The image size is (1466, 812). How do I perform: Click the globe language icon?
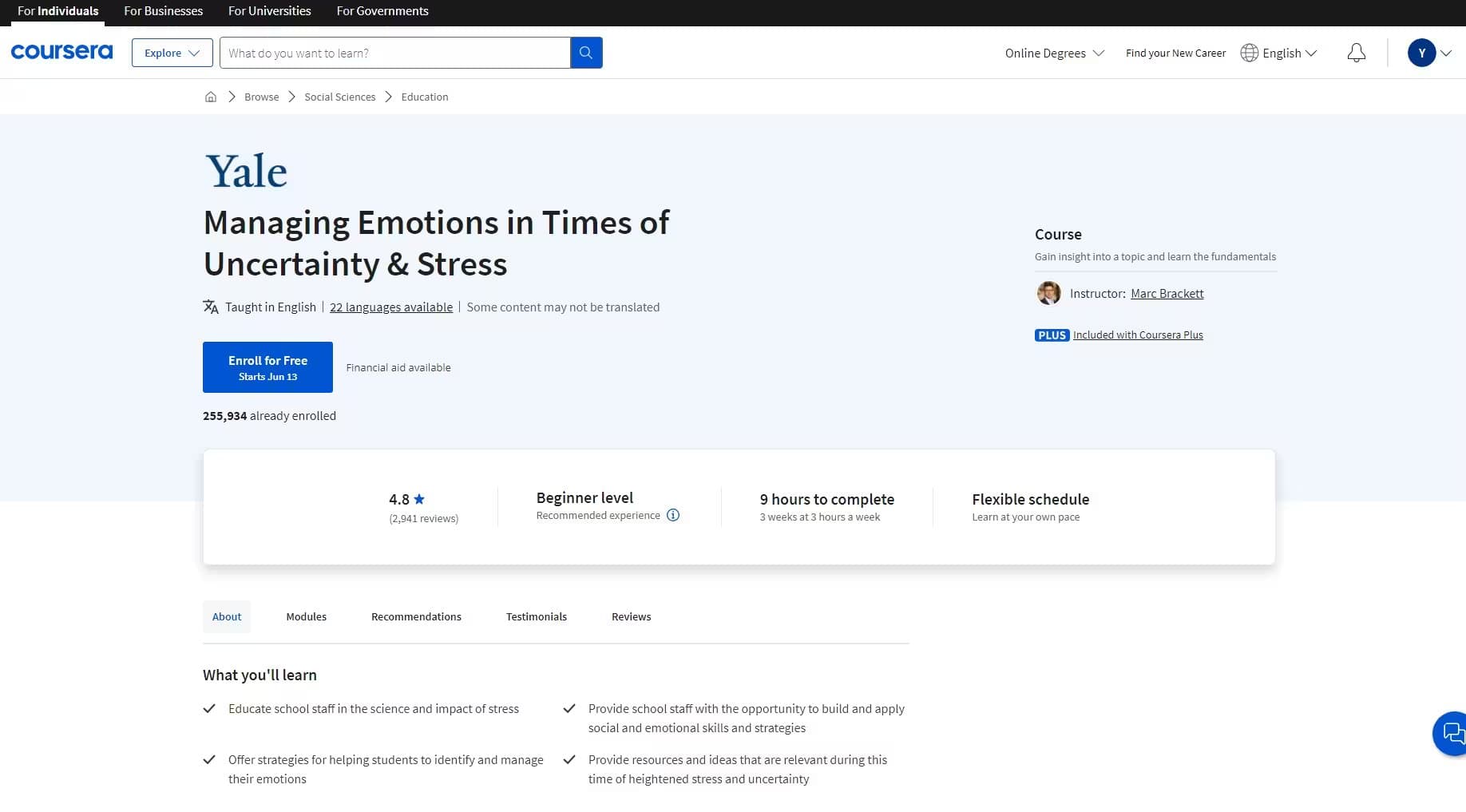(x=1249, y=53)
